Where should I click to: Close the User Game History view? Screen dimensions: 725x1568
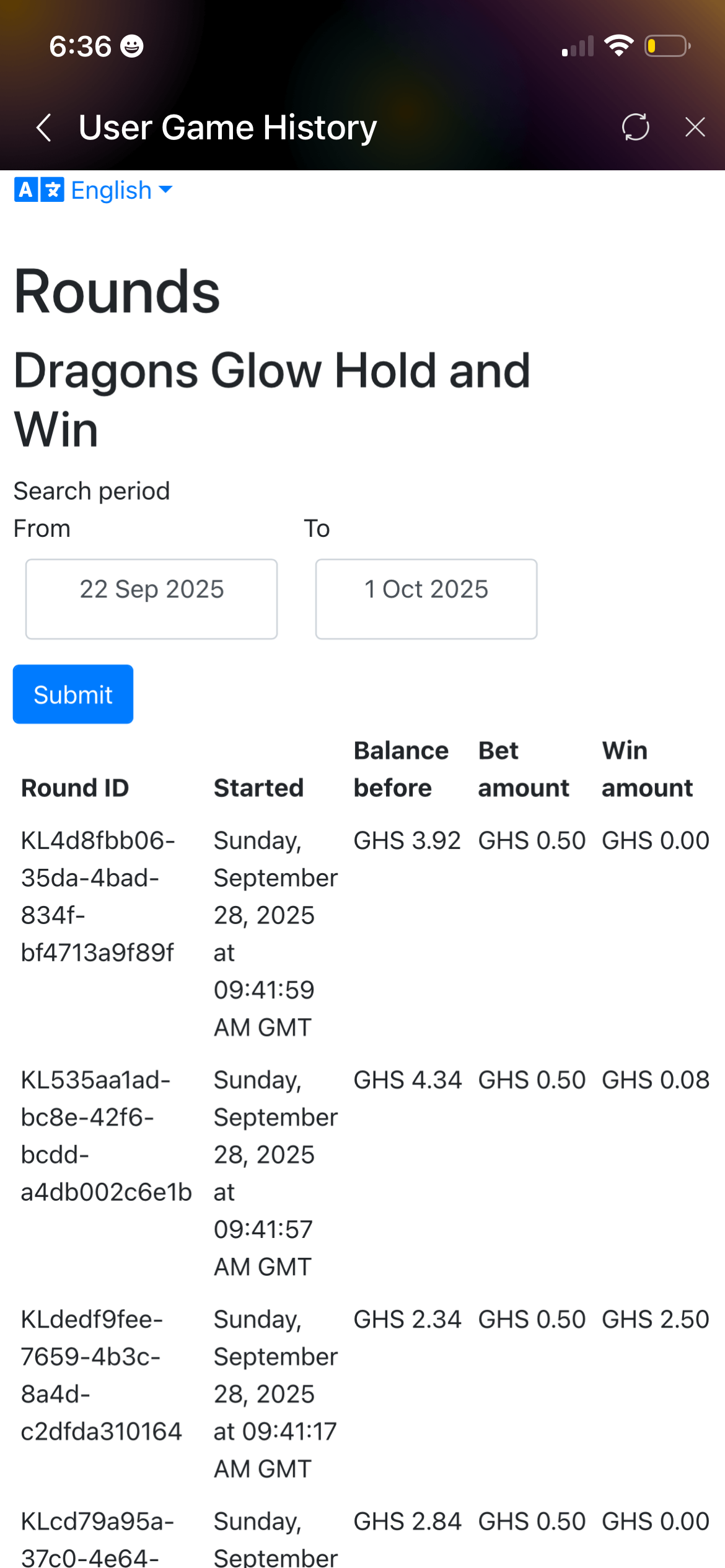(x=695, y=127)
